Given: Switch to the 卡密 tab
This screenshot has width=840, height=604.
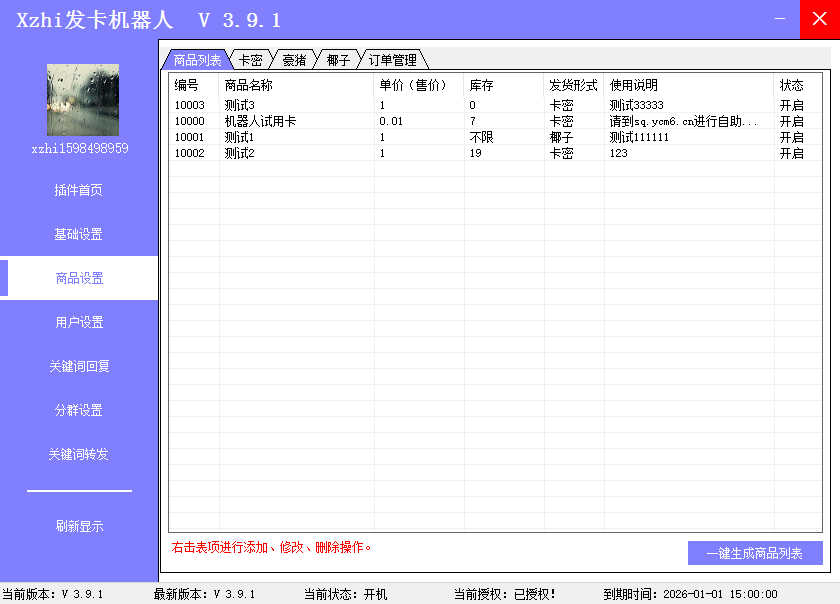Looking at the screenshot, I should coord(250,60).
